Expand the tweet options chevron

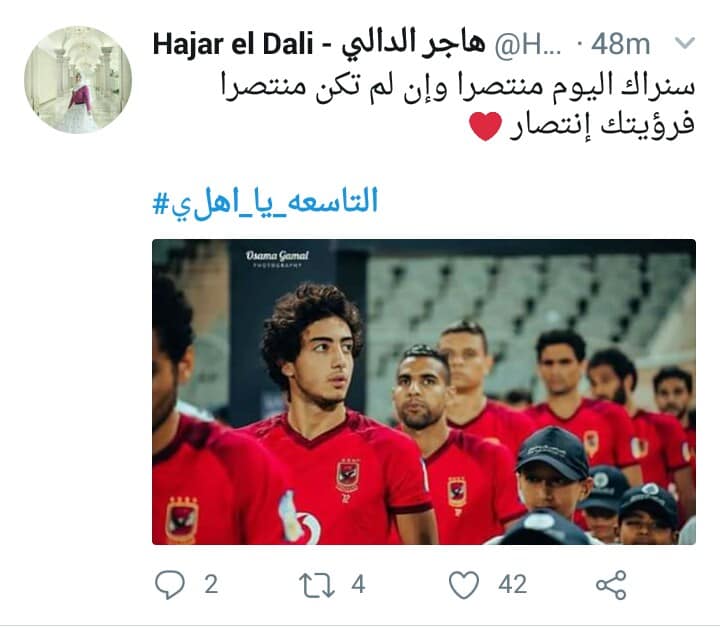click(x=685, y=44)
